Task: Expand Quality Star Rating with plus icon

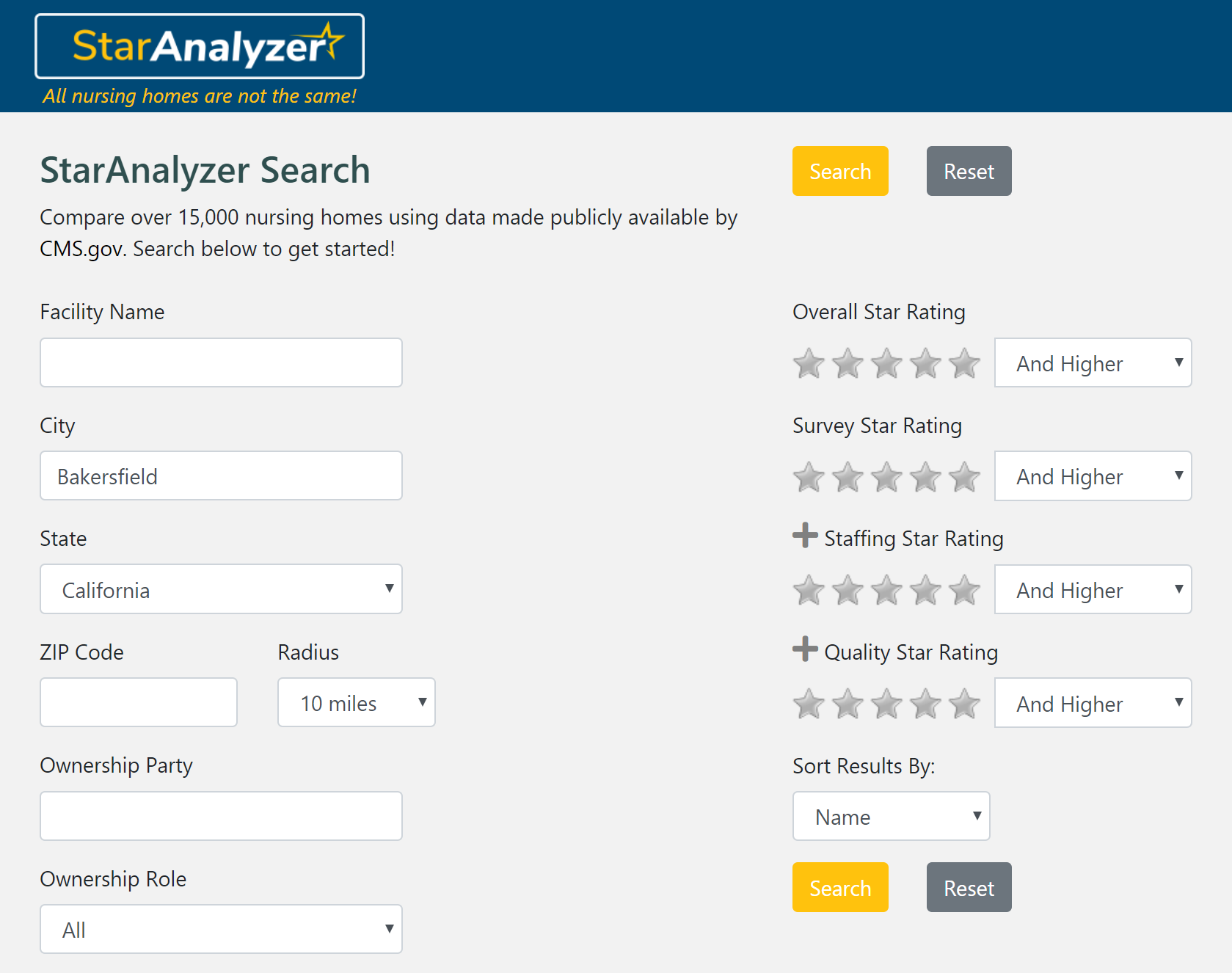Action: click(x=805, y=649)
